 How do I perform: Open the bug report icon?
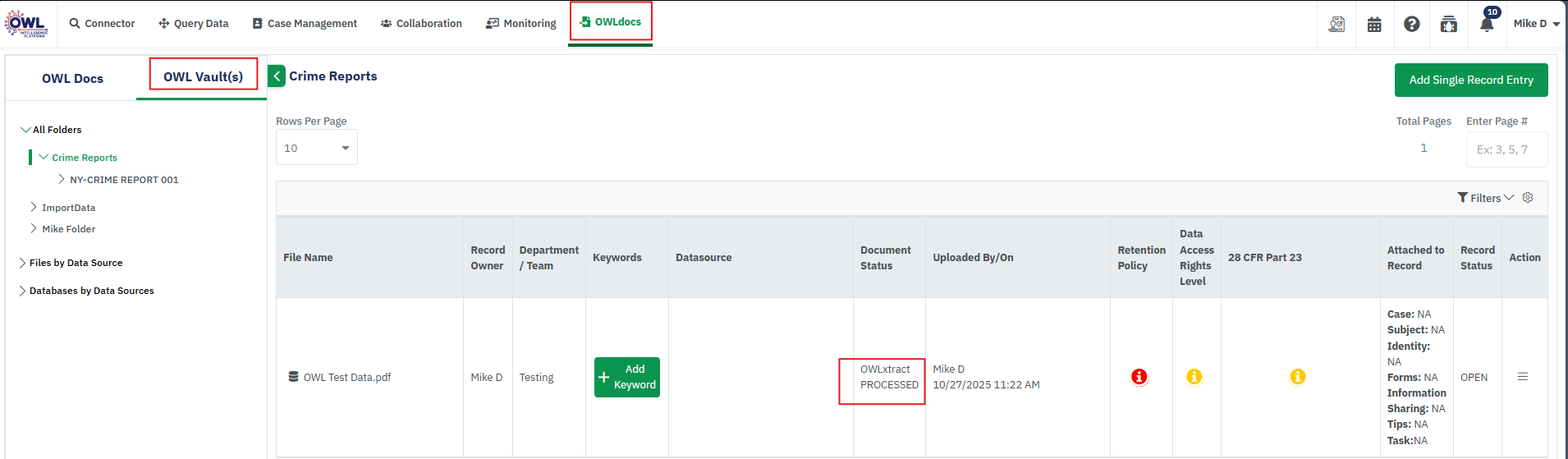point(1449,24)
